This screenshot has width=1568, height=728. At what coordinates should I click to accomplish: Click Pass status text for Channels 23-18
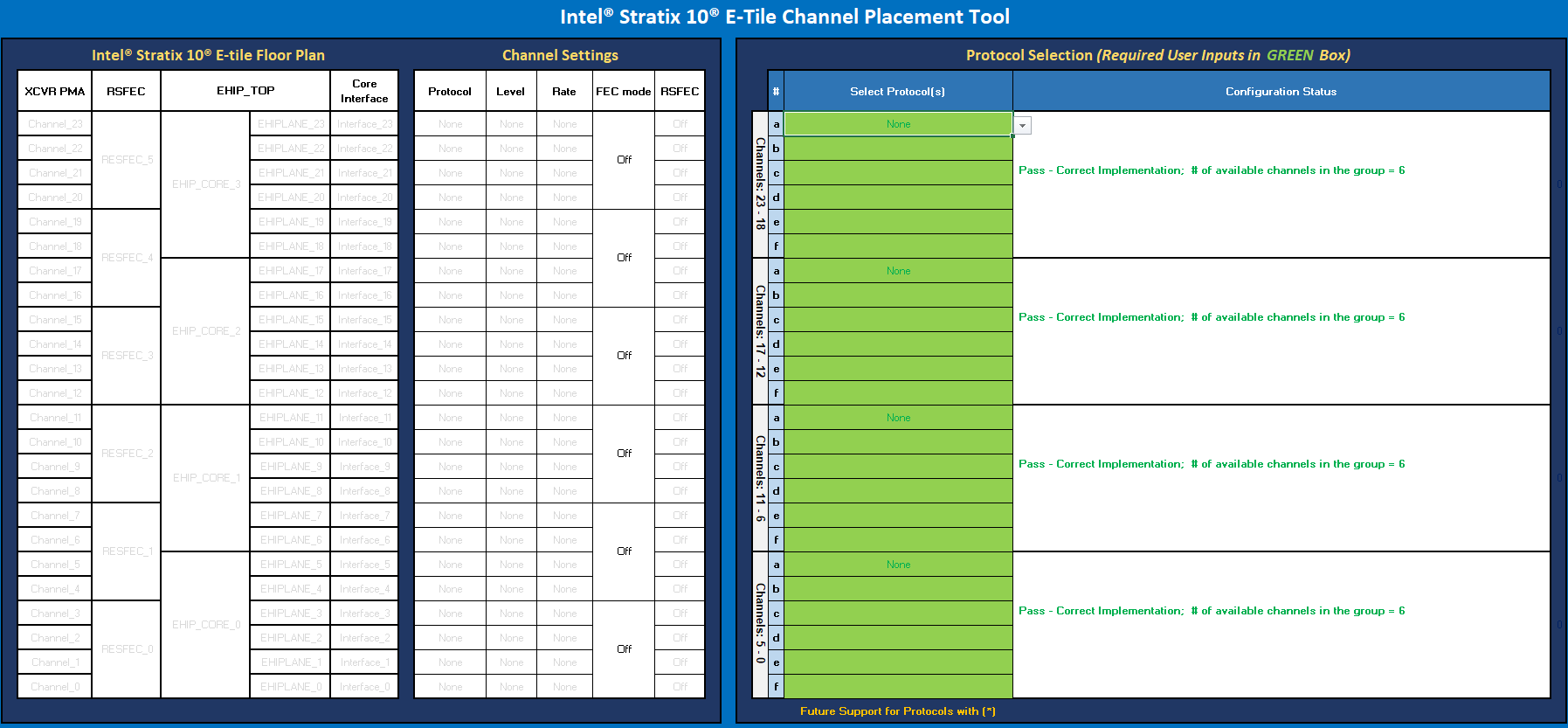tap(1212, 170)
